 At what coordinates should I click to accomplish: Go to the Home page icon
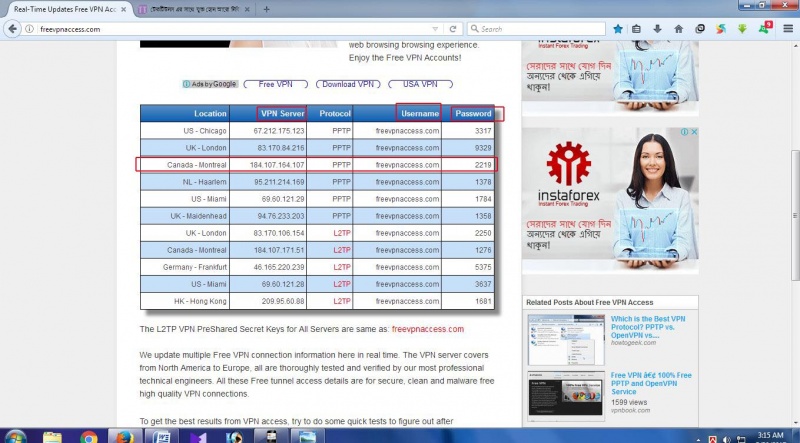point(679,29)
